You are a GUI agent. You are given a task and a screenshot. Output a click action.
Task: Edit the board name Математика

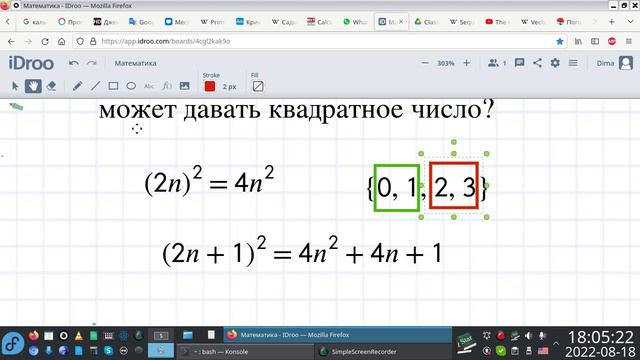point(135,63)
